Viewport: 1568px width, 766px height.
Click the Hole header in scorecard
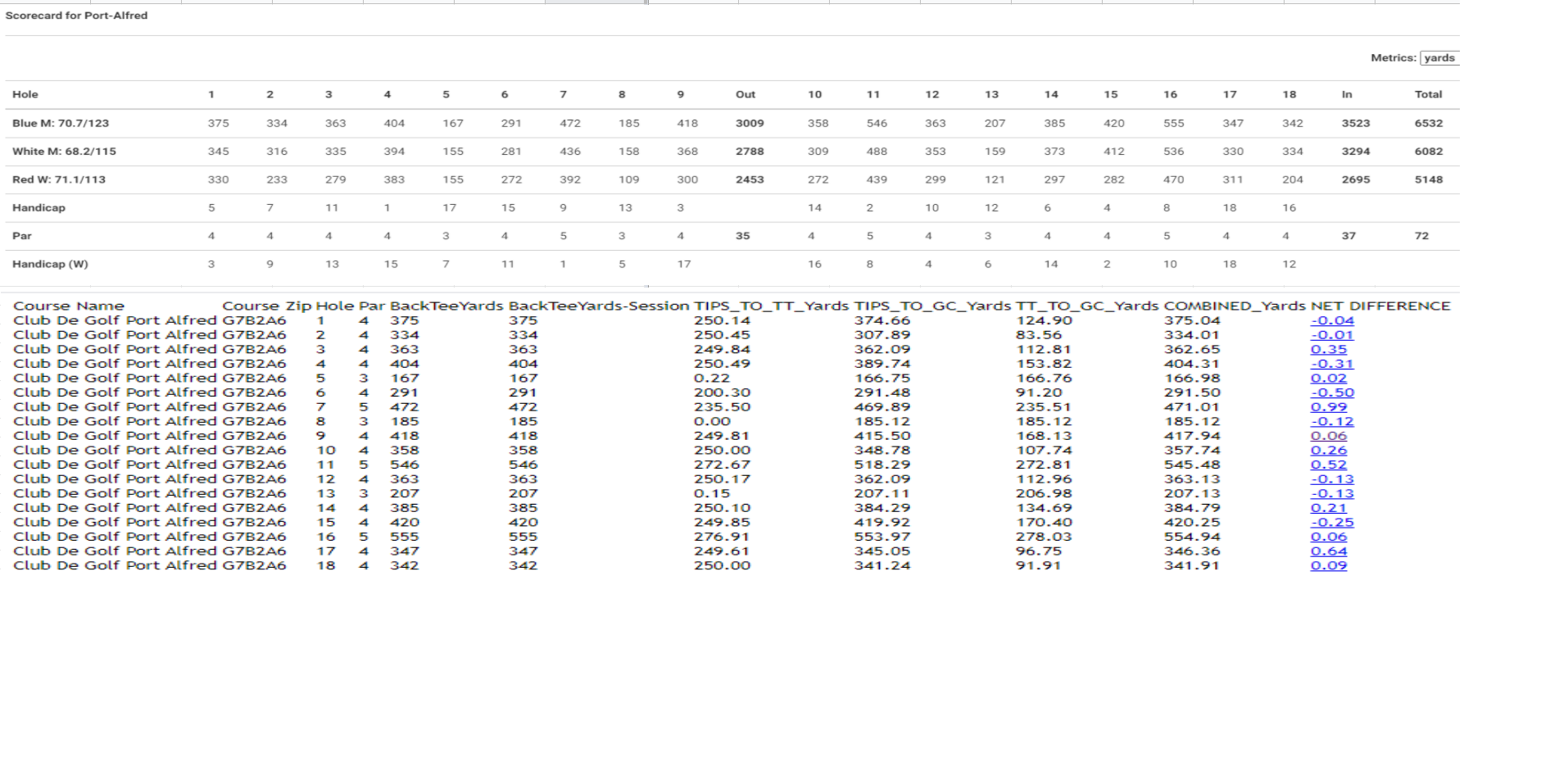pos(25,94)
